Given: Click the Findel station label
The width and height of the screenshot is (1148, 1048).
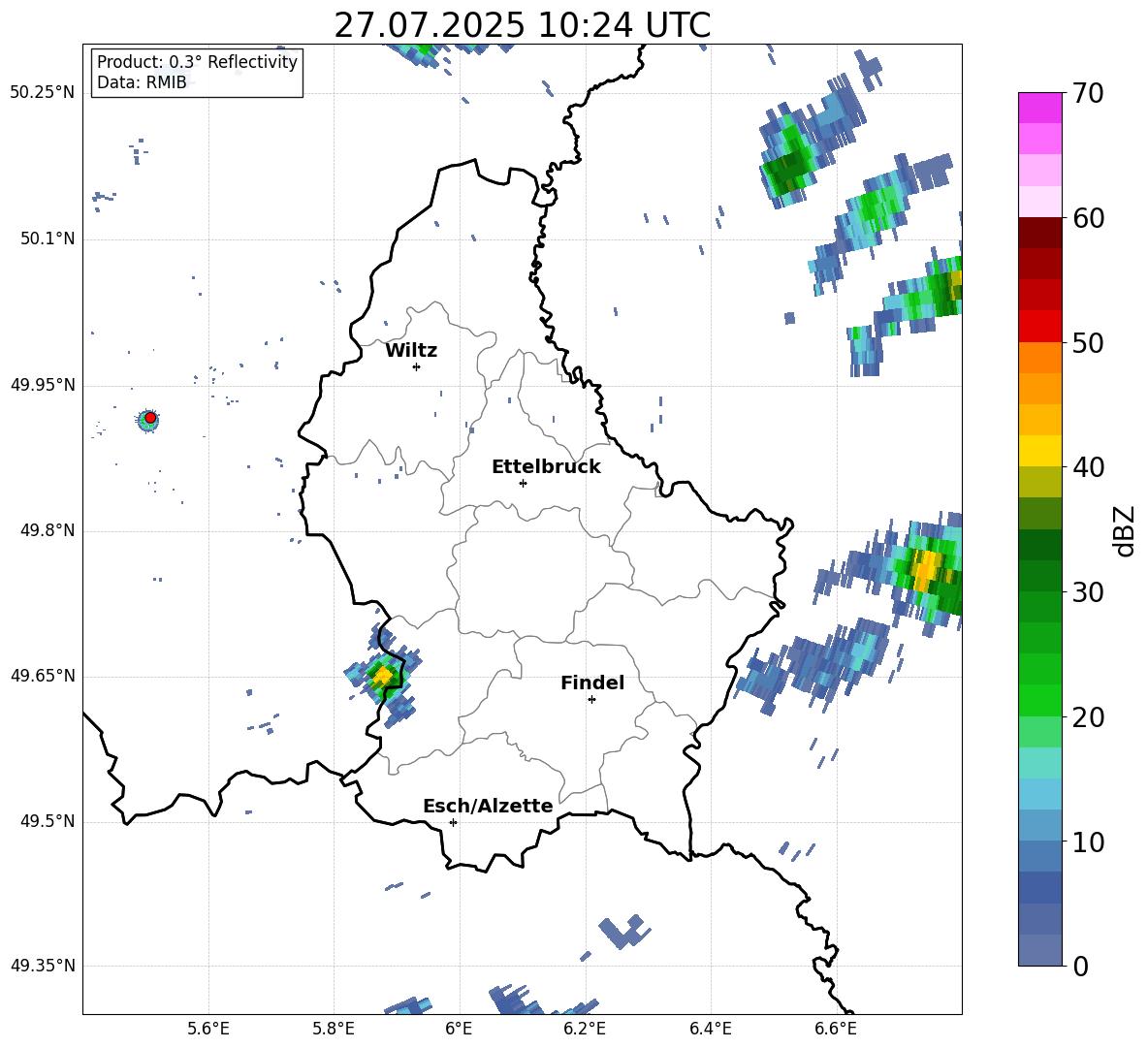Looking at the screenshot, I should (592, 683).
